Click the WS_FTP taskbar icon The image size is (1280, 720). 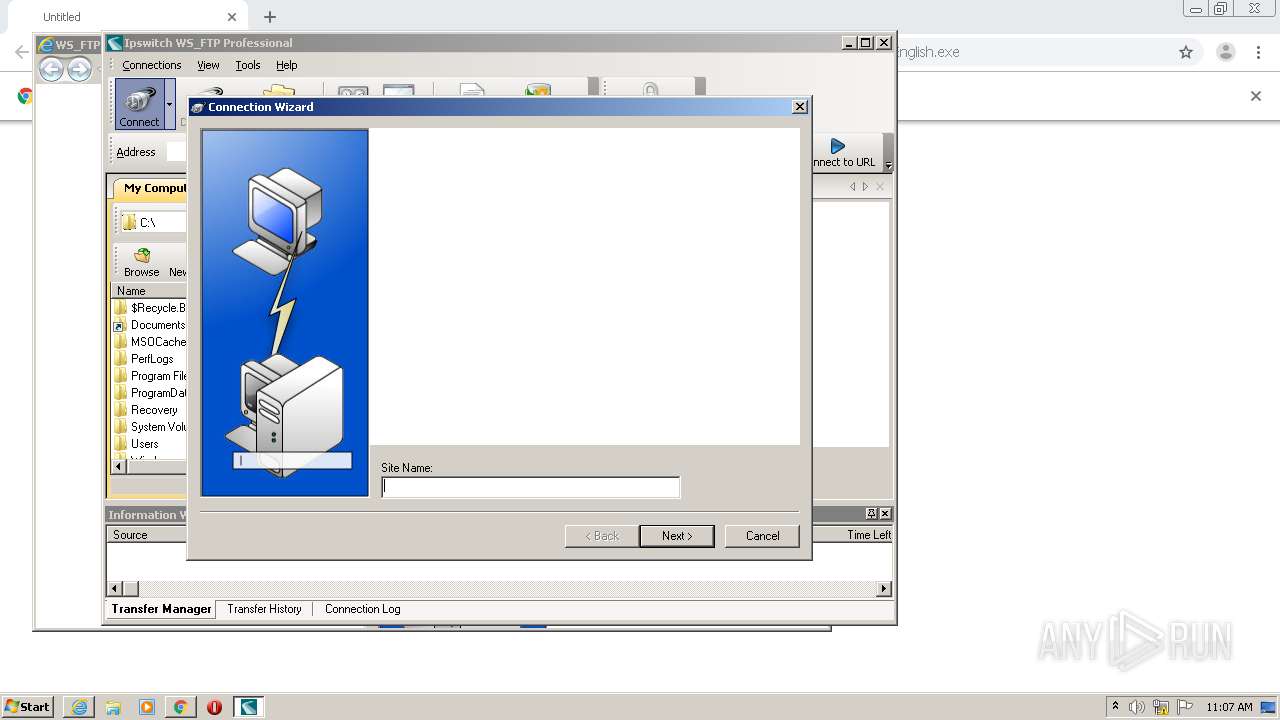click(249, 707)
